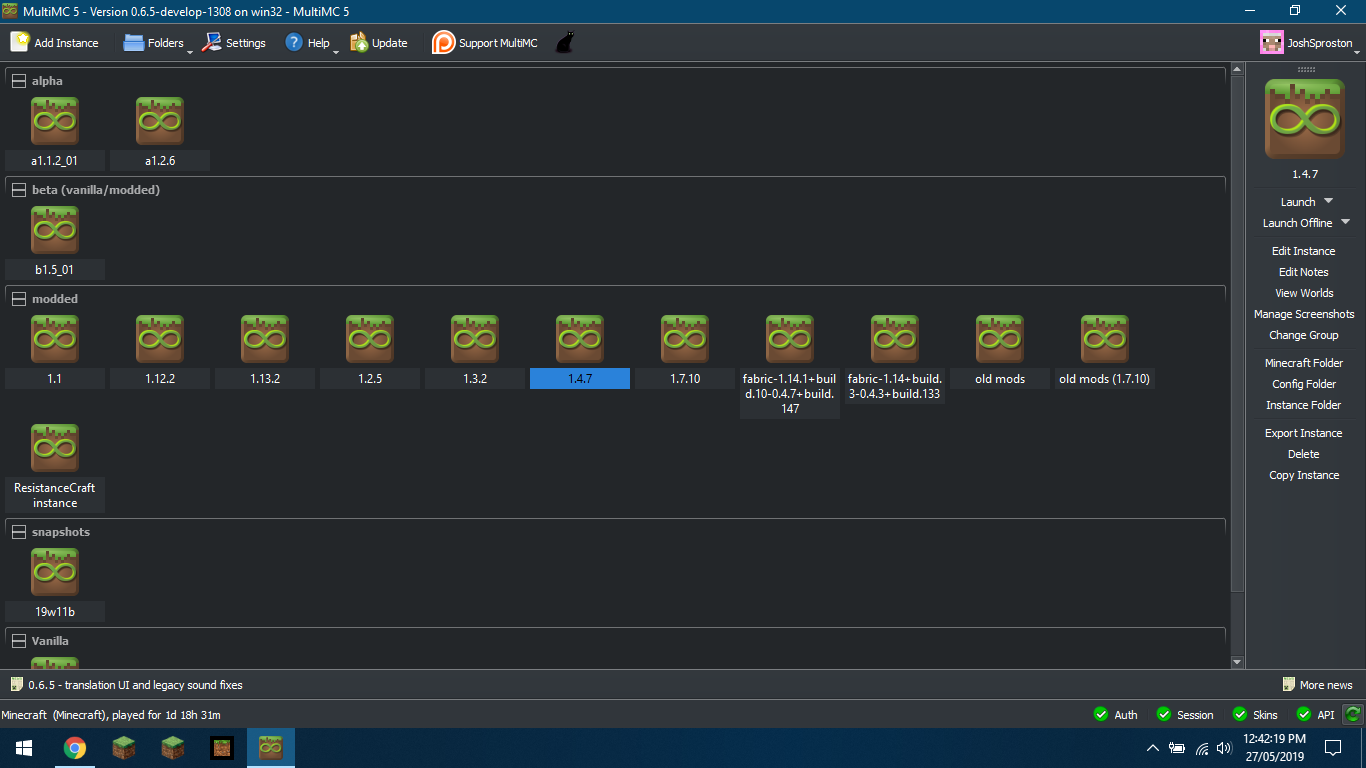Click Delete in the instance sidebar
The width and height of the screenshot is (1366, 768).
1304,454
